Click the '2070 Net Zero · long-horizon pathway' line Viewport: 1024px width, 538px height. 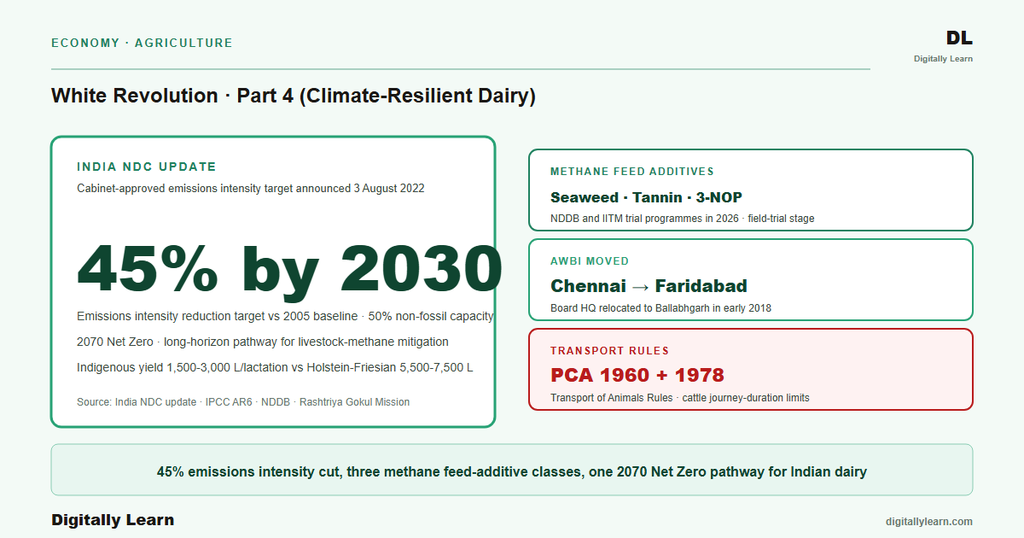click(x=263, y=342)
